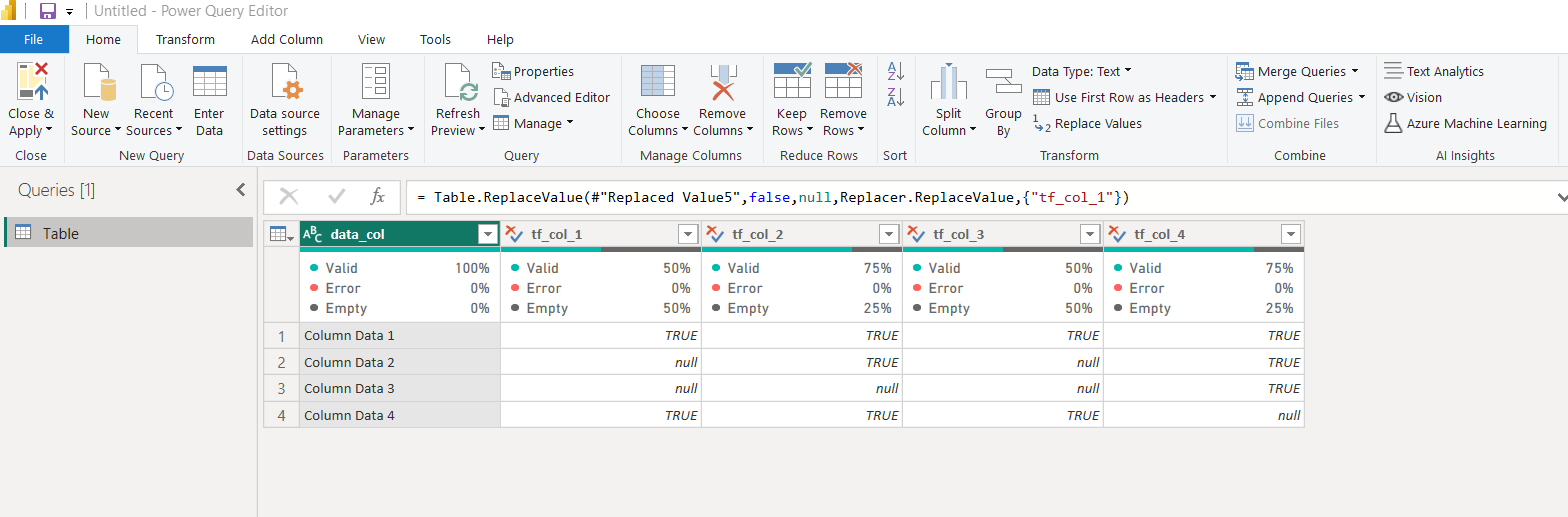This screenshot has height=517, width=1568.
Task: Click the fx formula icon
Action: [x=377, y=197]
